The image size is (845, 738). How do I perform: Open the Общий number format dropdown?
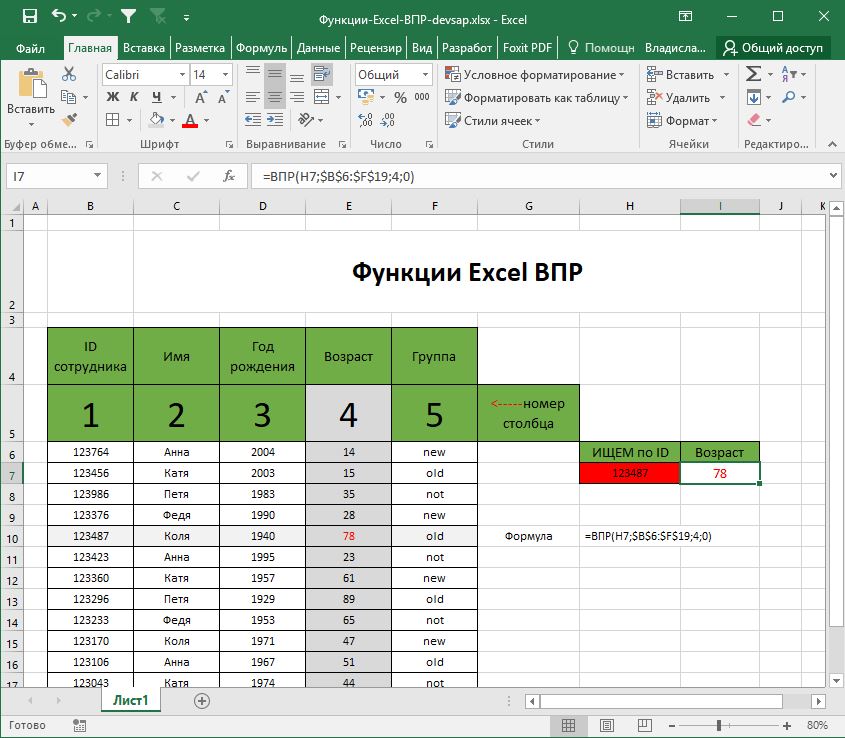tap(425, 74)
